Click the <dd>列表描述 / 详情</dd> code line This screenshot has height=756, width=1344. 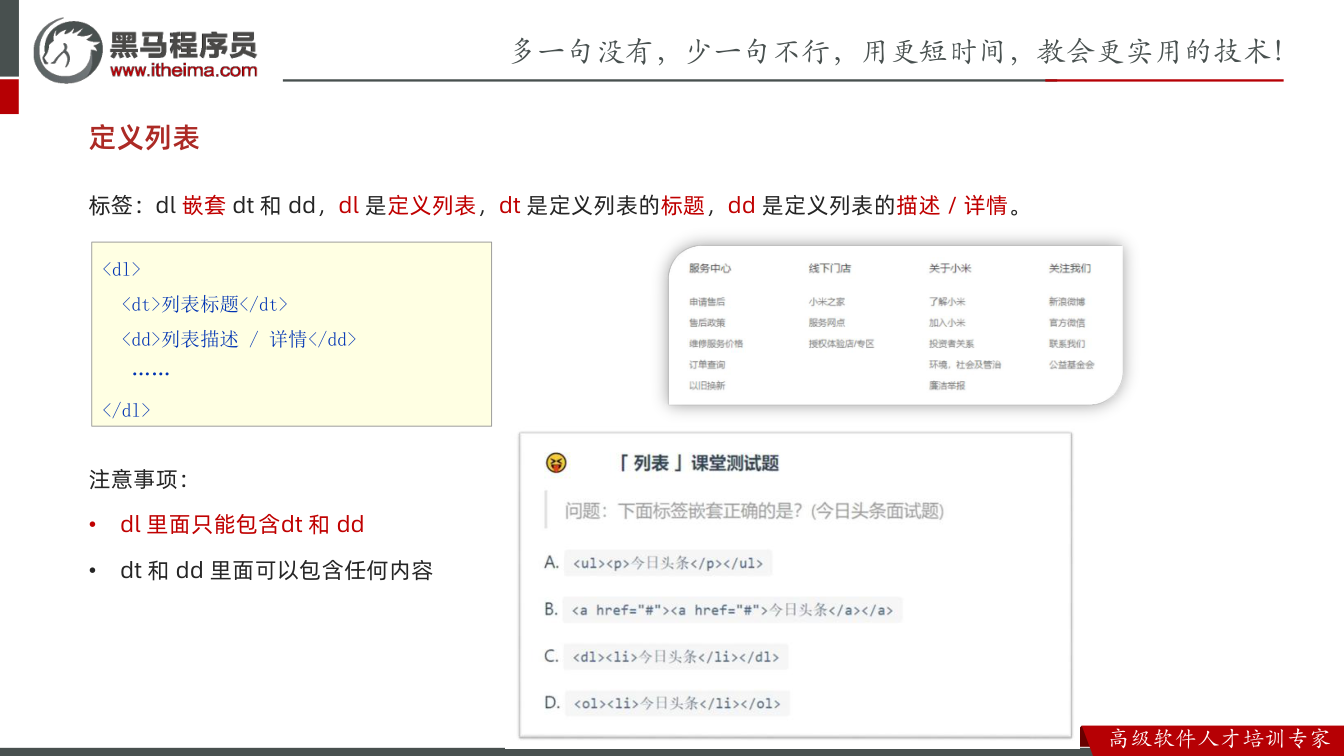pos(239,339)
